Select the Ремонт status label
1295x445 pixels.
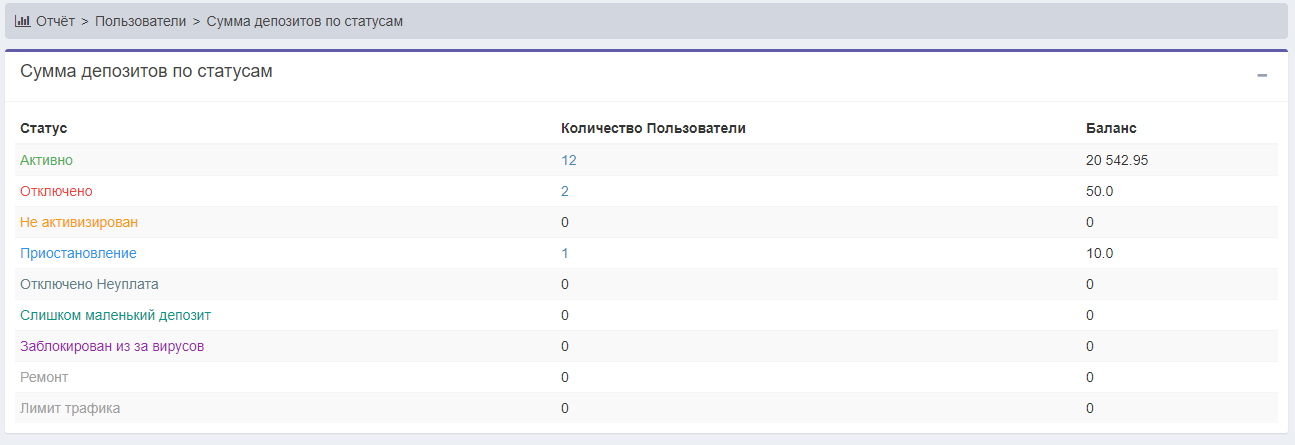[44, 377]
